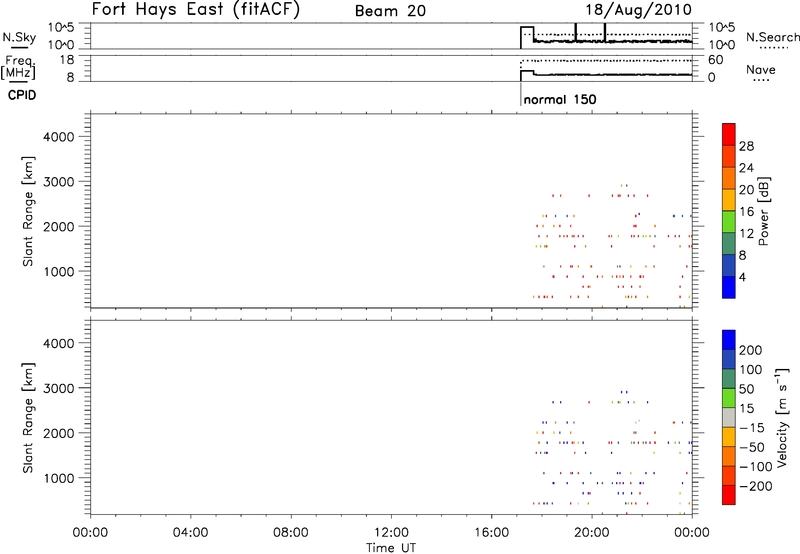
Task: Click the yellow 16–20 dB power colorbar segment
Action: pyautogui.click(x=729, y=199)
